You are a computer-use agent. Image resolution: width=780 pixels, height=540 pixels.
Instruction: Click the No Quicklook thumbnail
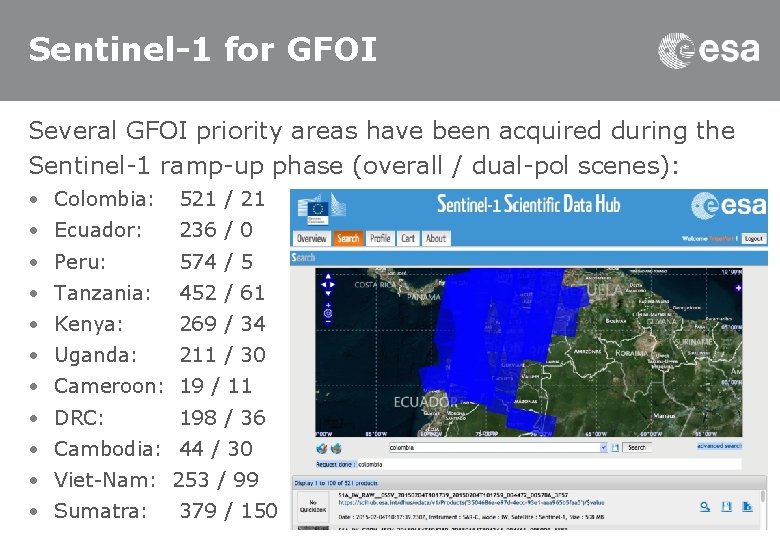(313, 506)
